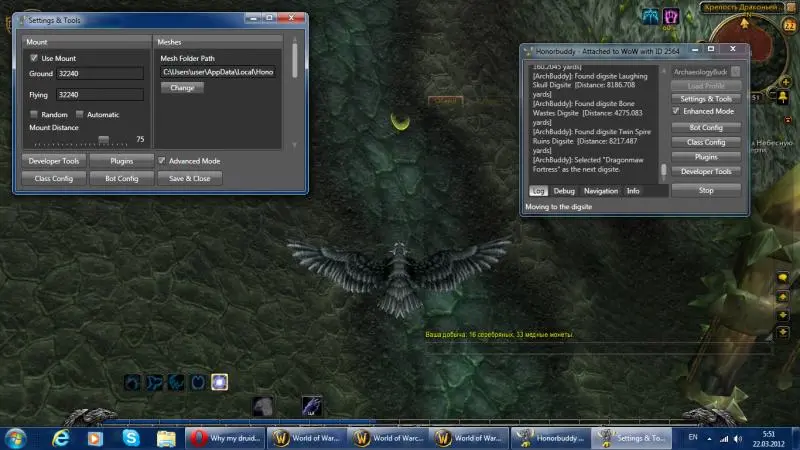Click the chat scroll-down arrow icon
Image resolution: width=800 pixels, height=450 pixels.
783,315
